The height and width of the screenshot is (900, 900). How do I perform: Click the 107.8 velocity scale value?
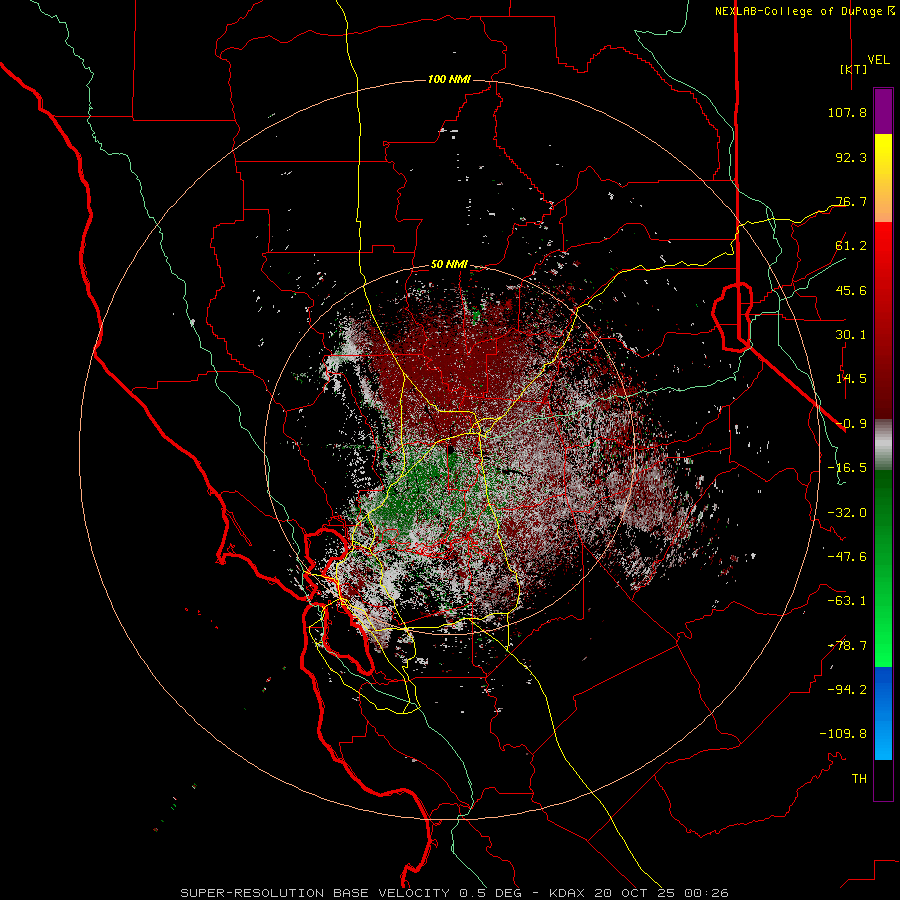coord(847,112)
